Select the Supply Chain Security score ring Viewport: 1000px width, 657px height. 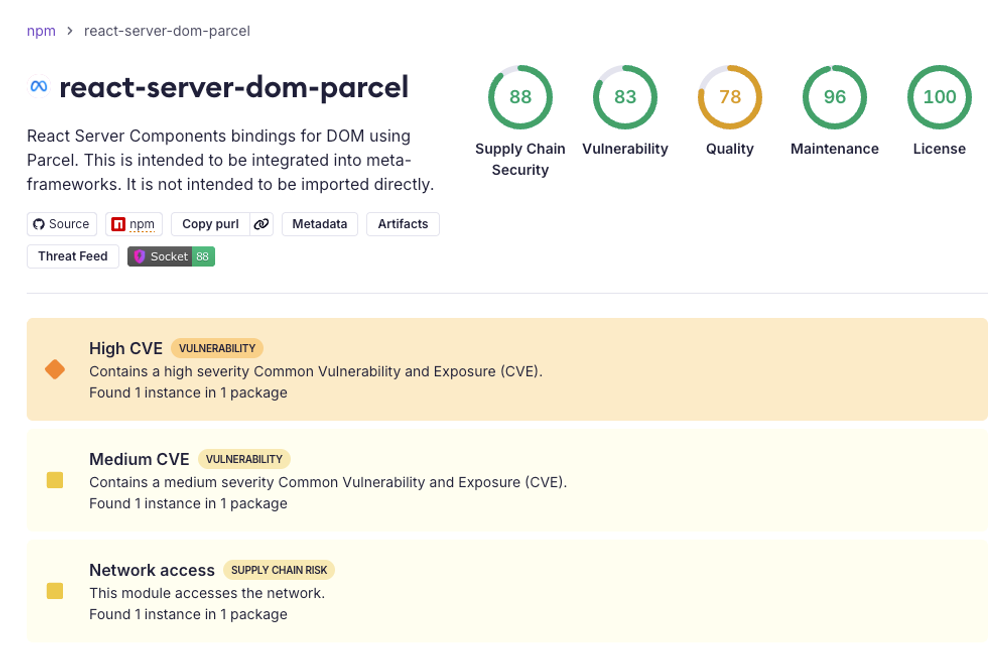(x=520, y=97)
